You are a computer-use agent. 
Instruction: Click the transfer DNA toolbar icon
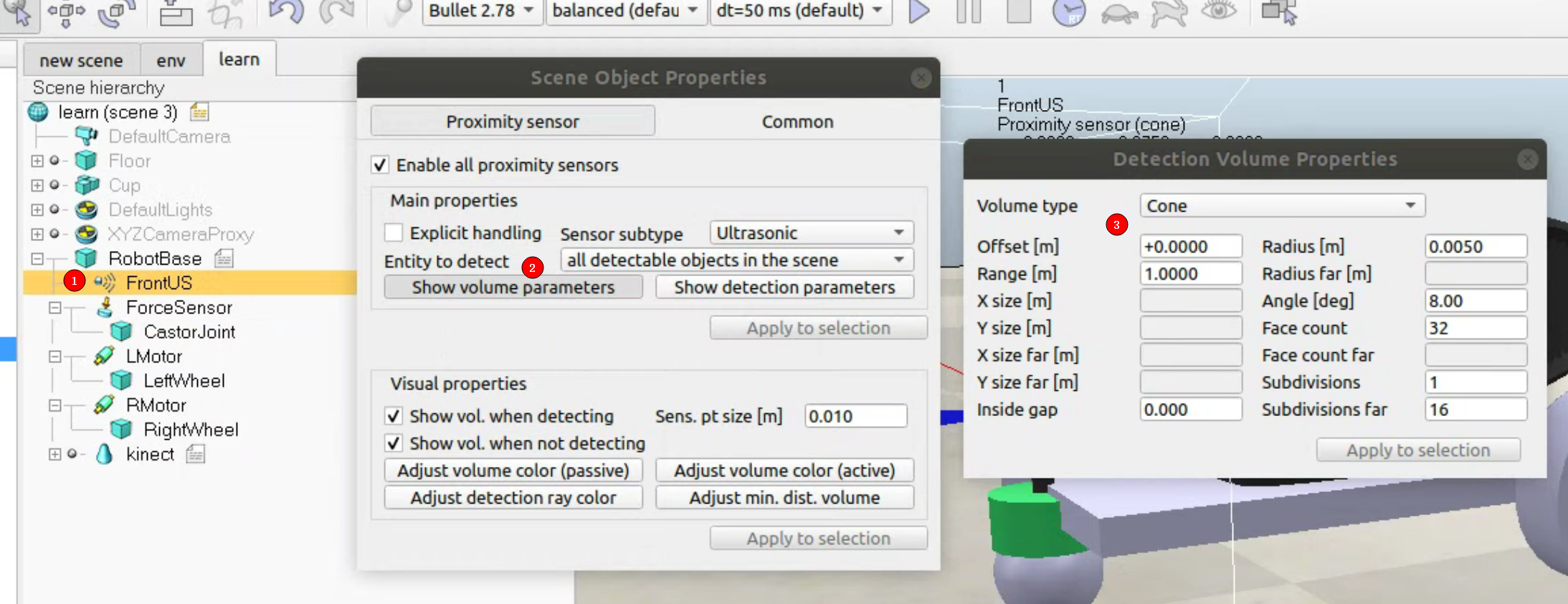coord(225,13)
